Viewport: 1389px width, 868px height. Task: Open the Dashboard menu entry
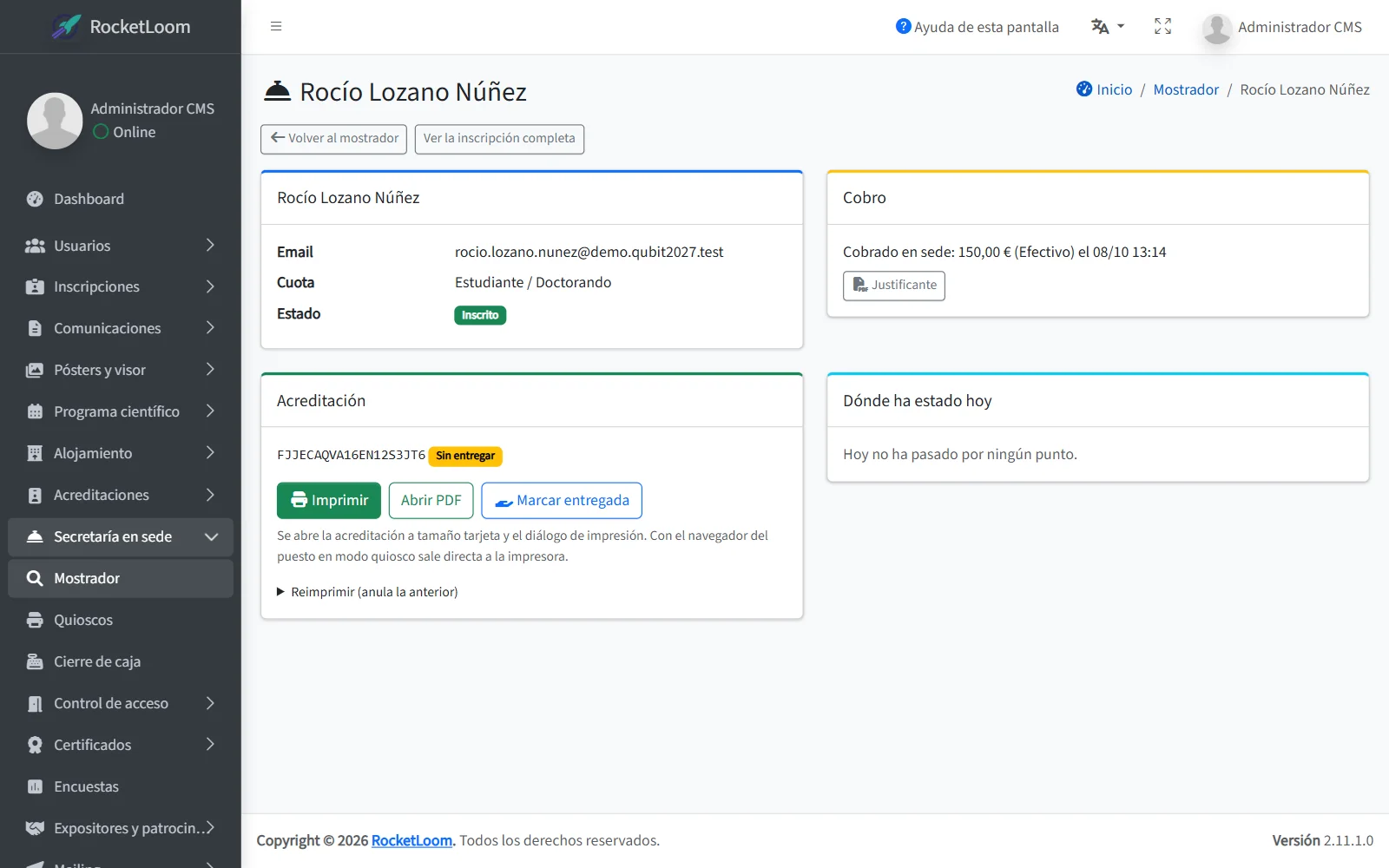[x=121, y=199]
